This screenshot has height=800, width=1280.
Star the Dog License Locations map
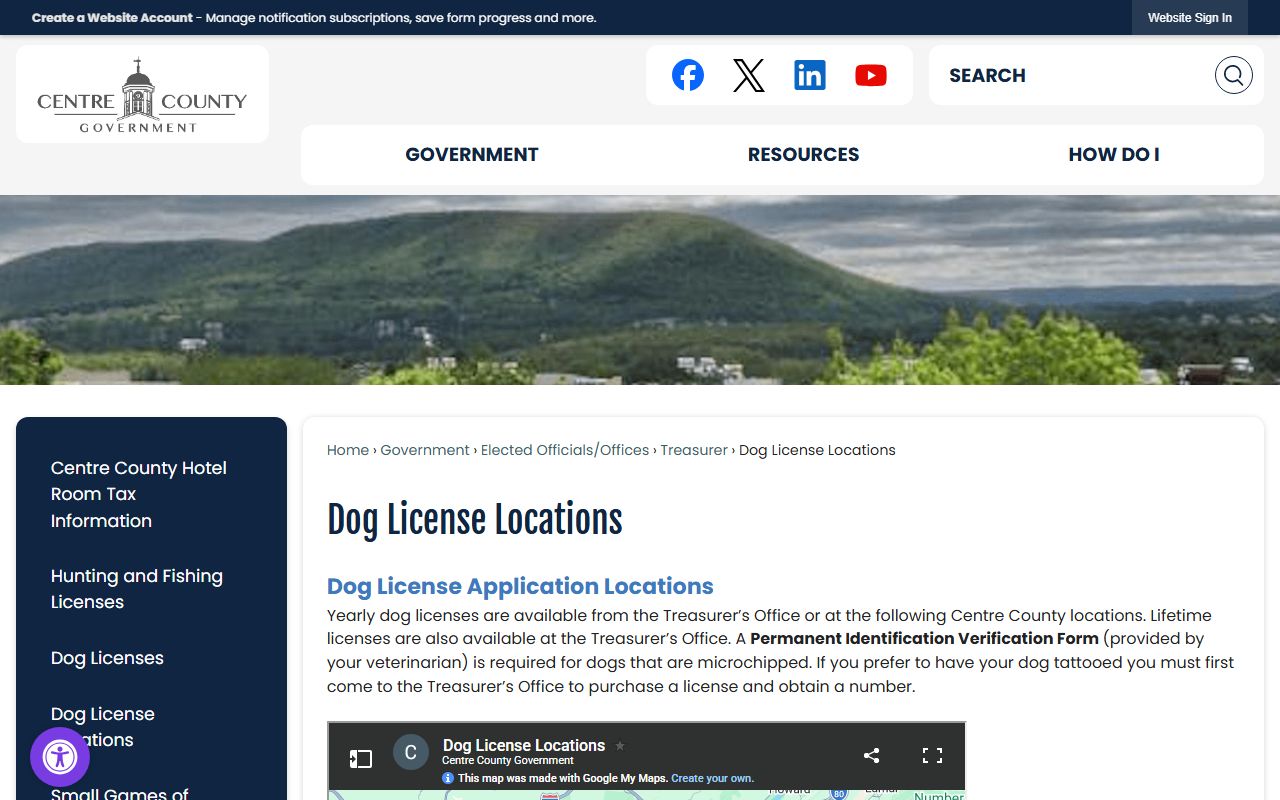pos(620,746)
